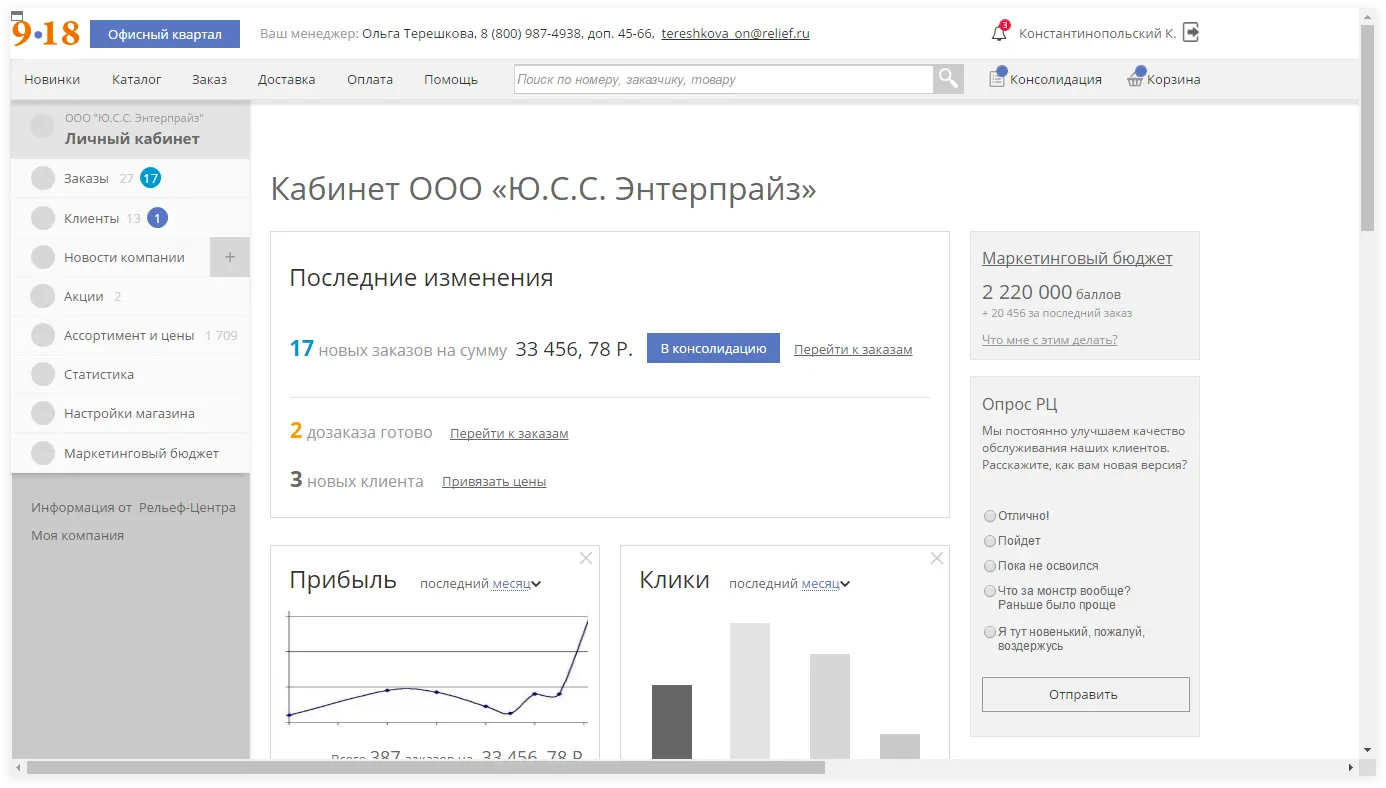Click the Корзина basket icon
The width and height of the screenshot is (1386, 788).
click(1135, 80)
